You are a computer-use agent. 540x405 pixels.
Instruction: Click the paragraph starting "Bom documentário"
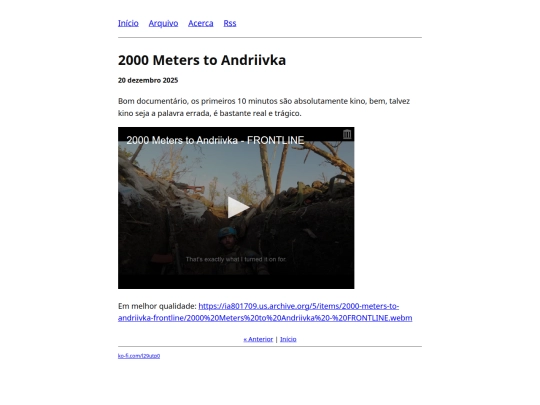(264, 107)
